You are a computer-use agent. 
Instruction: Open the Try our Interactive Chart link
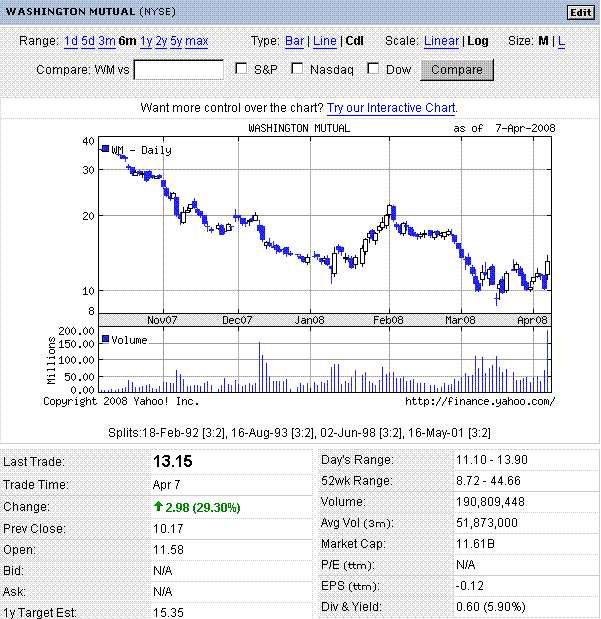click(x=391, y=107)
